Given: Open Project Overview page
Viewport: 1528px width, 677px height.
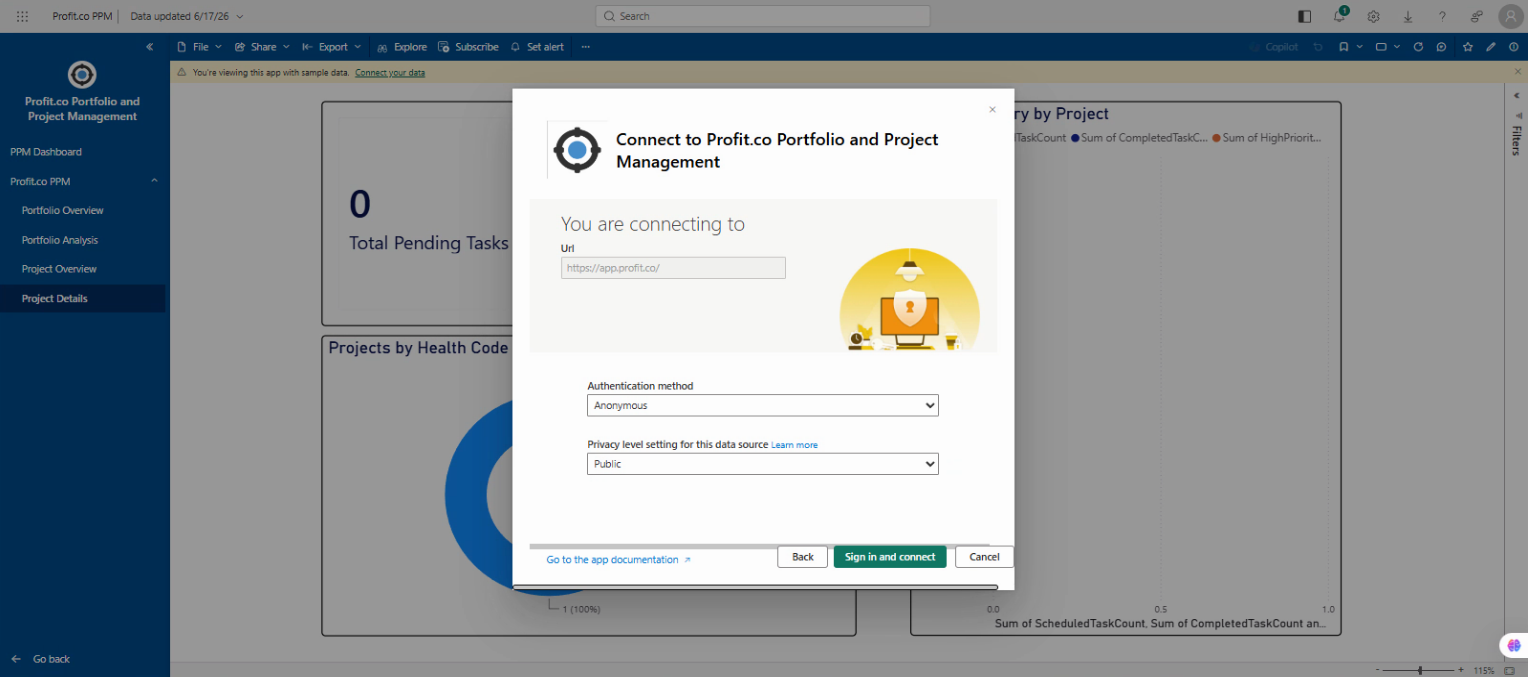Looking at the screenshot, I should click(x=59, y=269).
